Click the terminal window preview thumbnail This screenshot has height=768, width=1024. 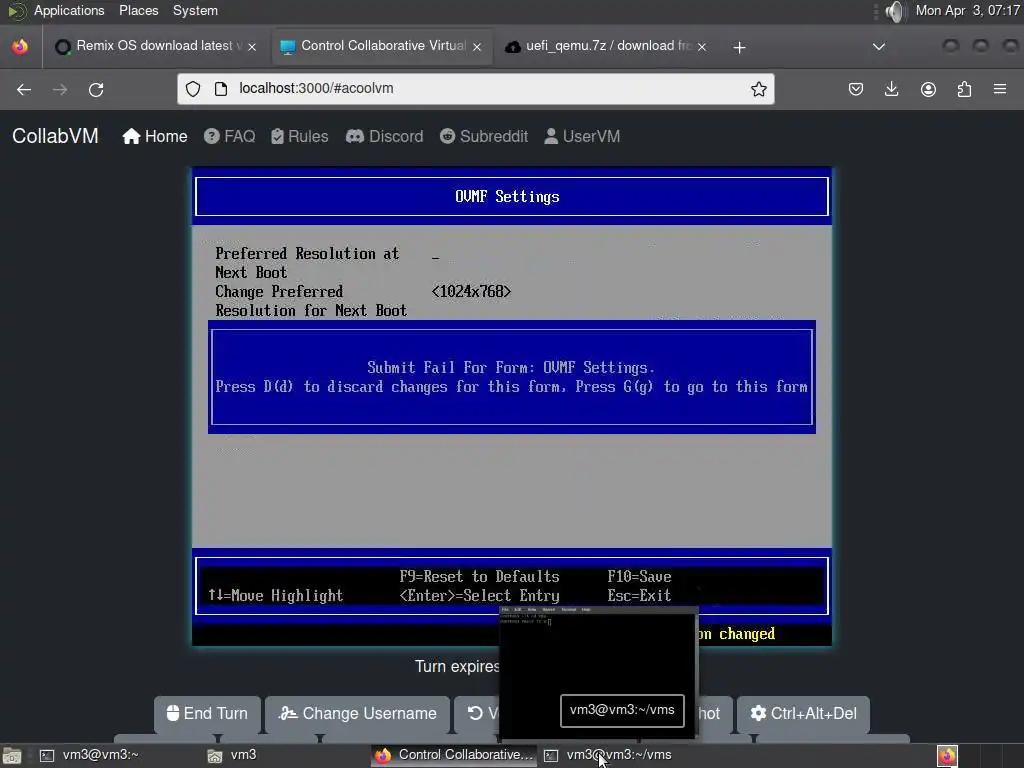pyautogui.click(x=598, y=673)
